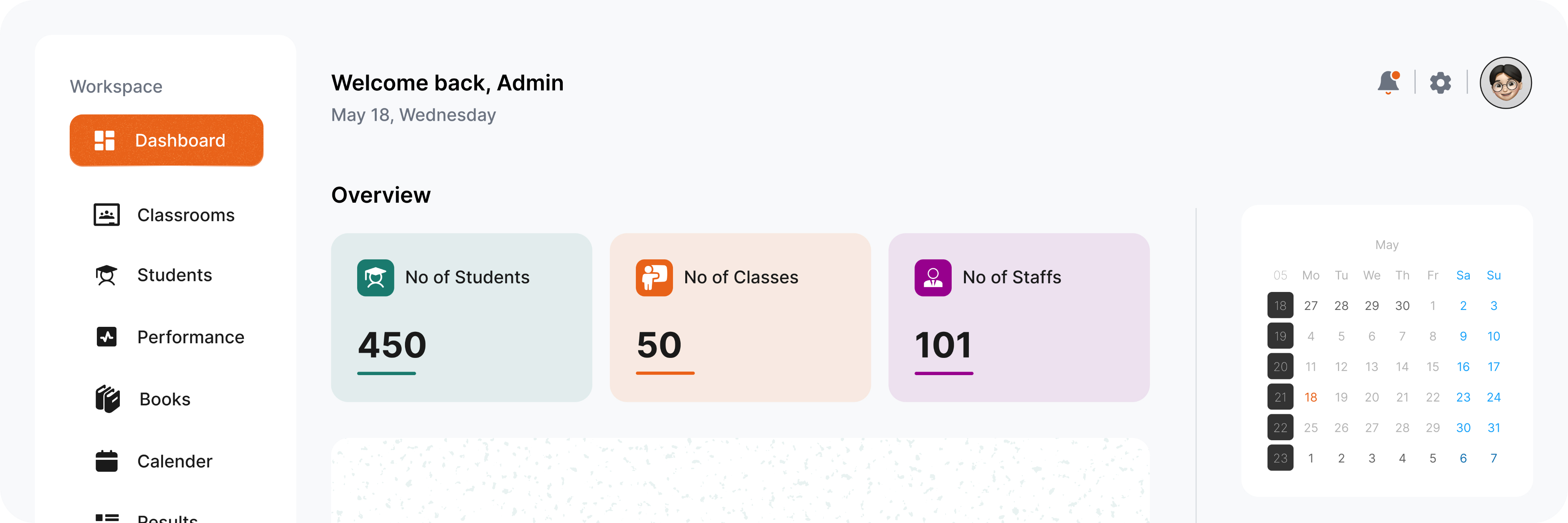Open the notification bell icon
The width and height of the screenshot is (1568, 523).
point(1388,82)
